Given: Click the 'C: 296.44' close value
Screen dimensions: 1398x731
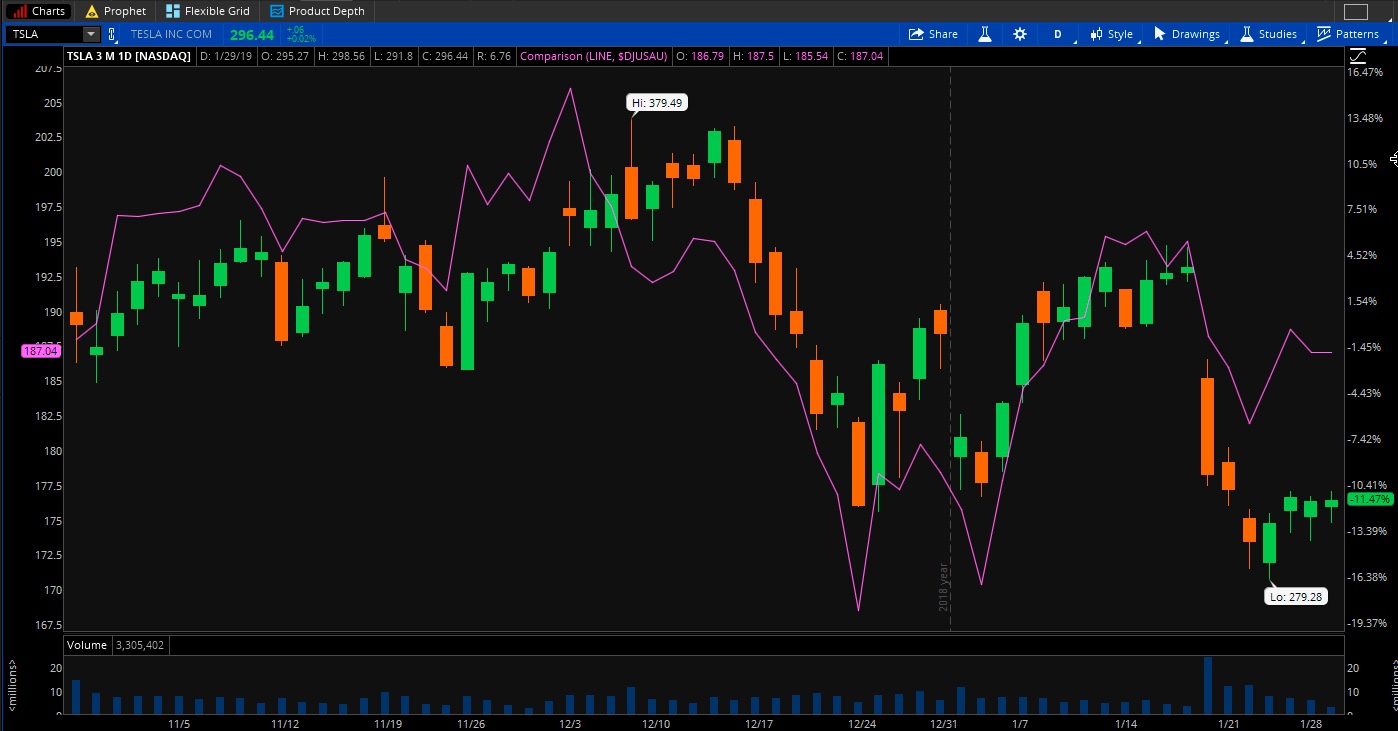Looking at the screenshot, I should click(445, 56).
